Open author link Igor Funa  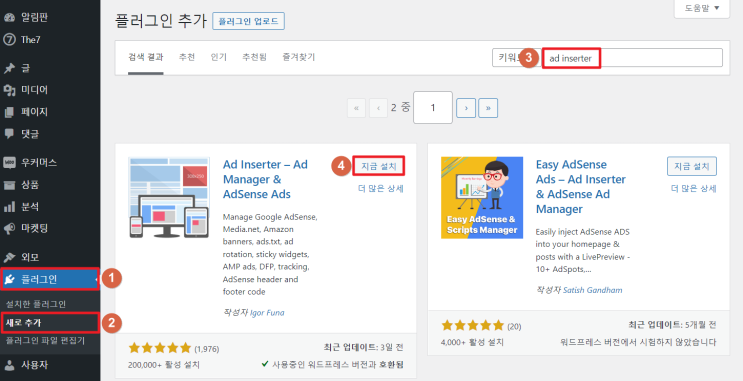[x=267, y=313]
